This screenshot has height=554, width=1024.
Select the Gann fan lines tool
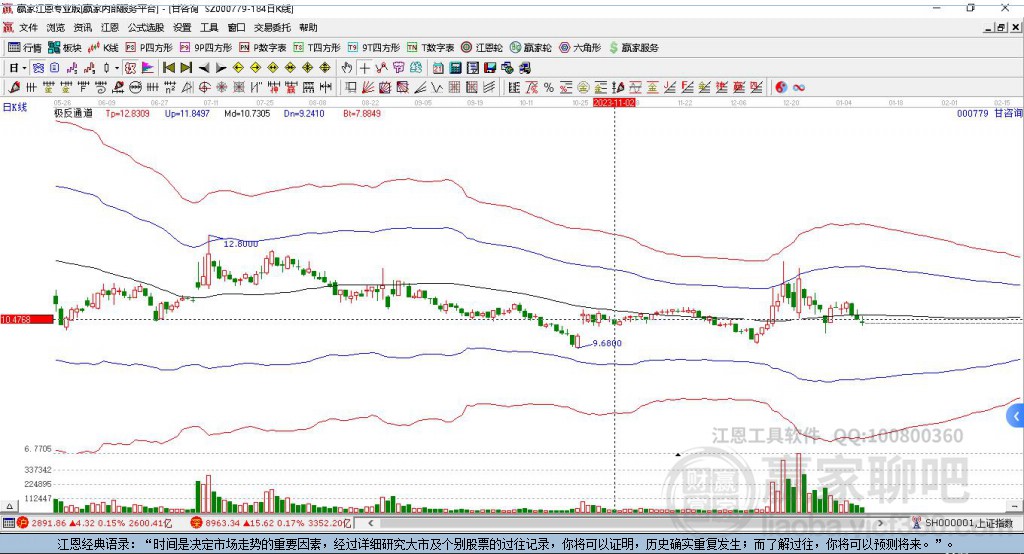[x=368, y=87]
